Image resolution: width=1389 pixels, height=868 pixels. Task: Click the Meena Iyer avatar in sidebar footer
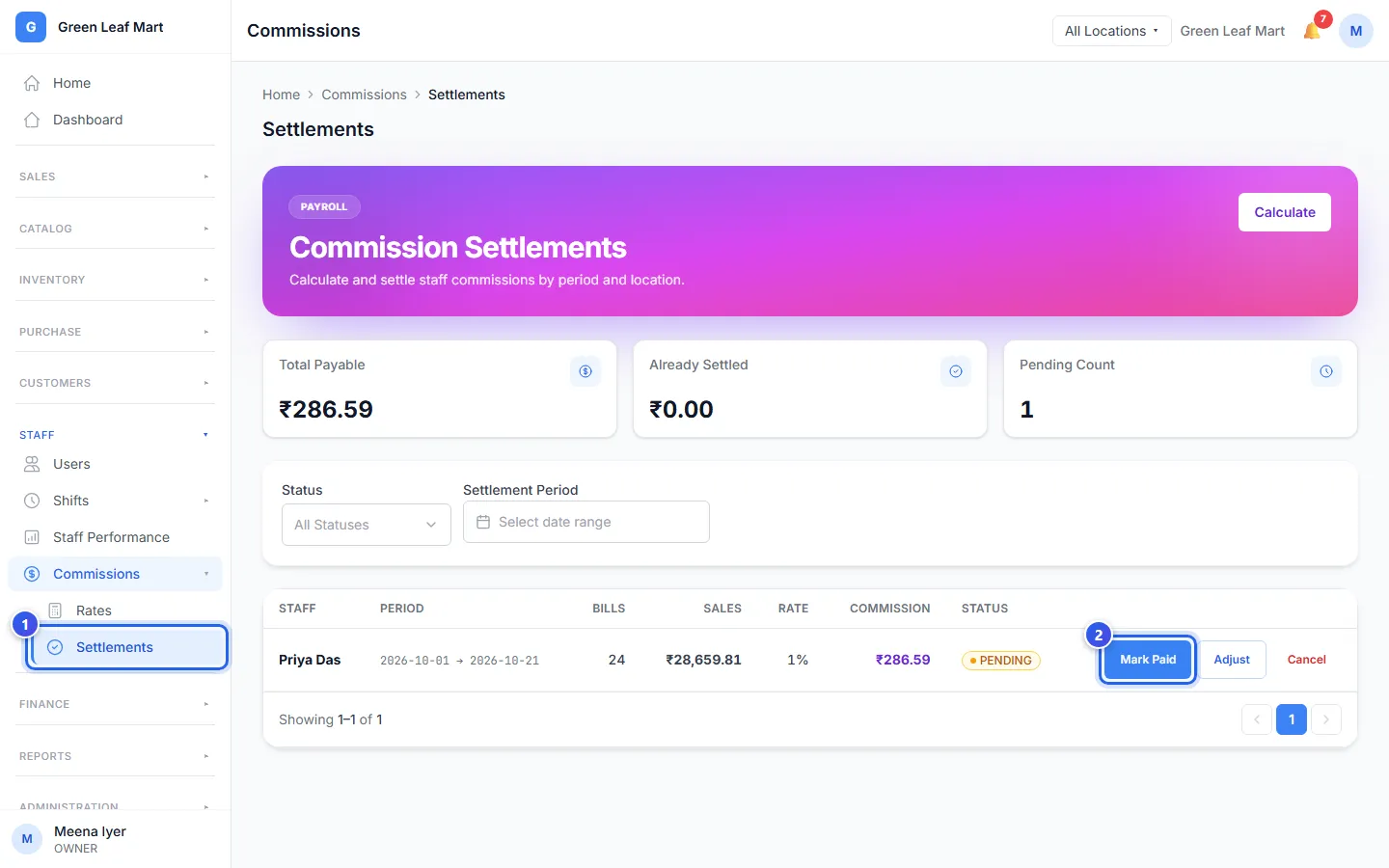click(x=27, y=839)
